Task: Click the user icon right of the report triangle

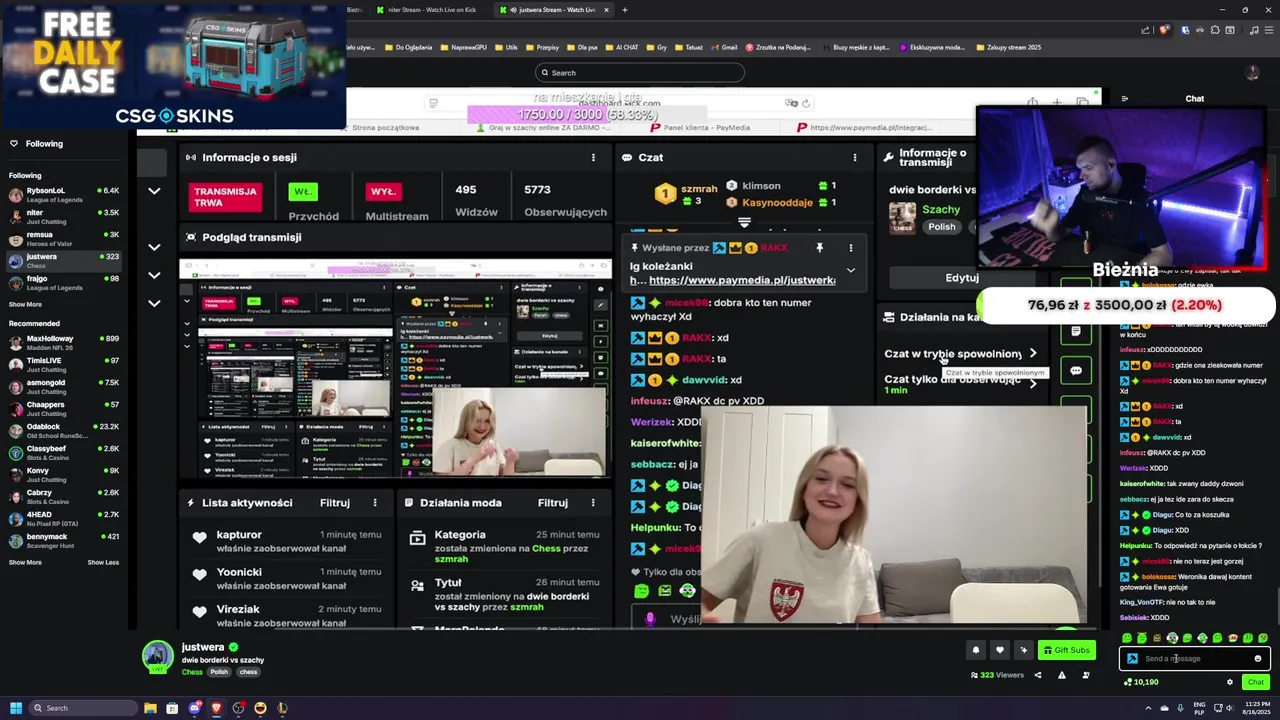Action: (x=1086, y=675)
